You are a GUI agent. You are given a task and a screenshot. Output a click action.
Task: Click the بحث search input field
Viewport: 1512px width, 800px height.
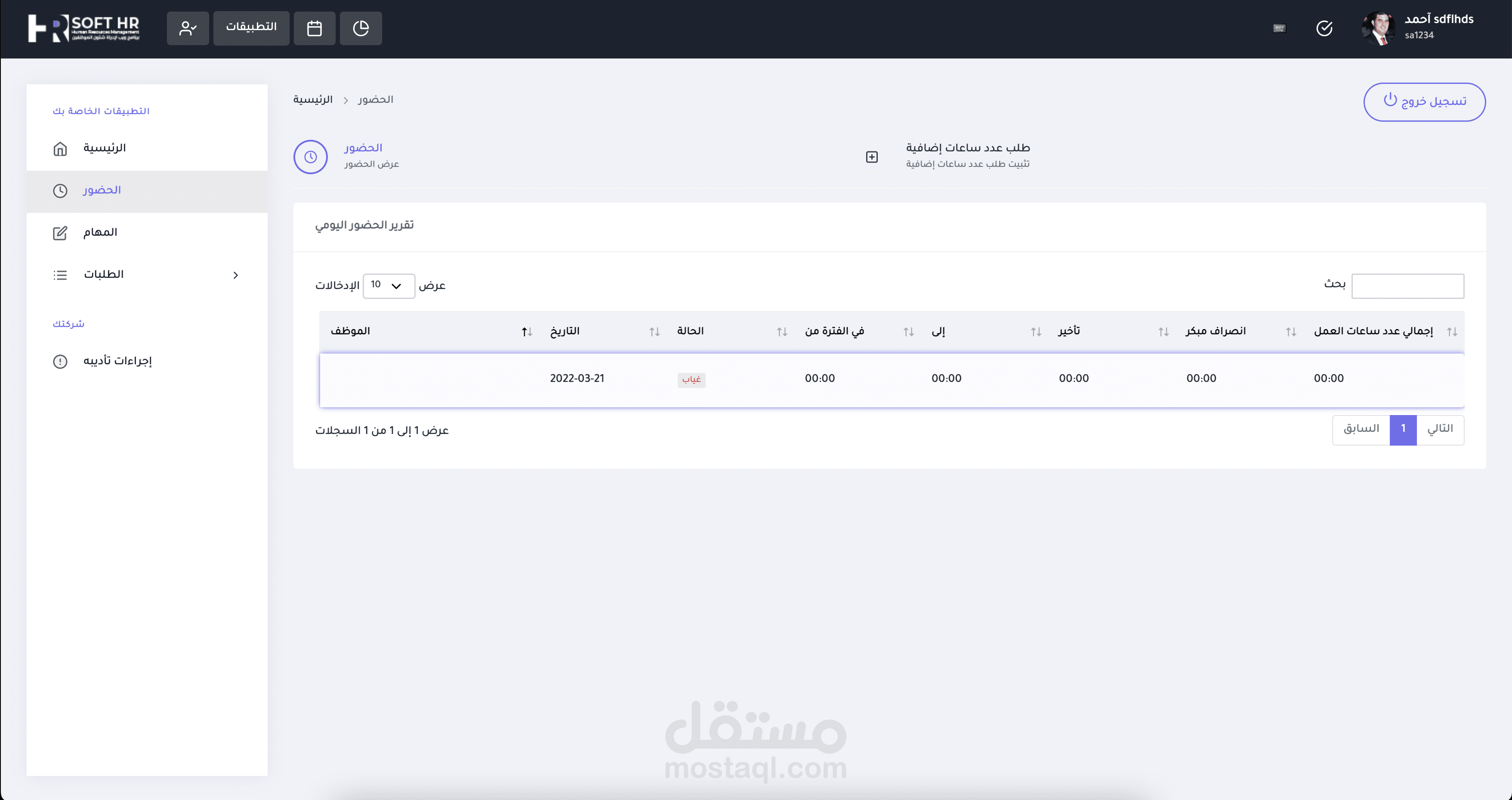point(1407,286)
